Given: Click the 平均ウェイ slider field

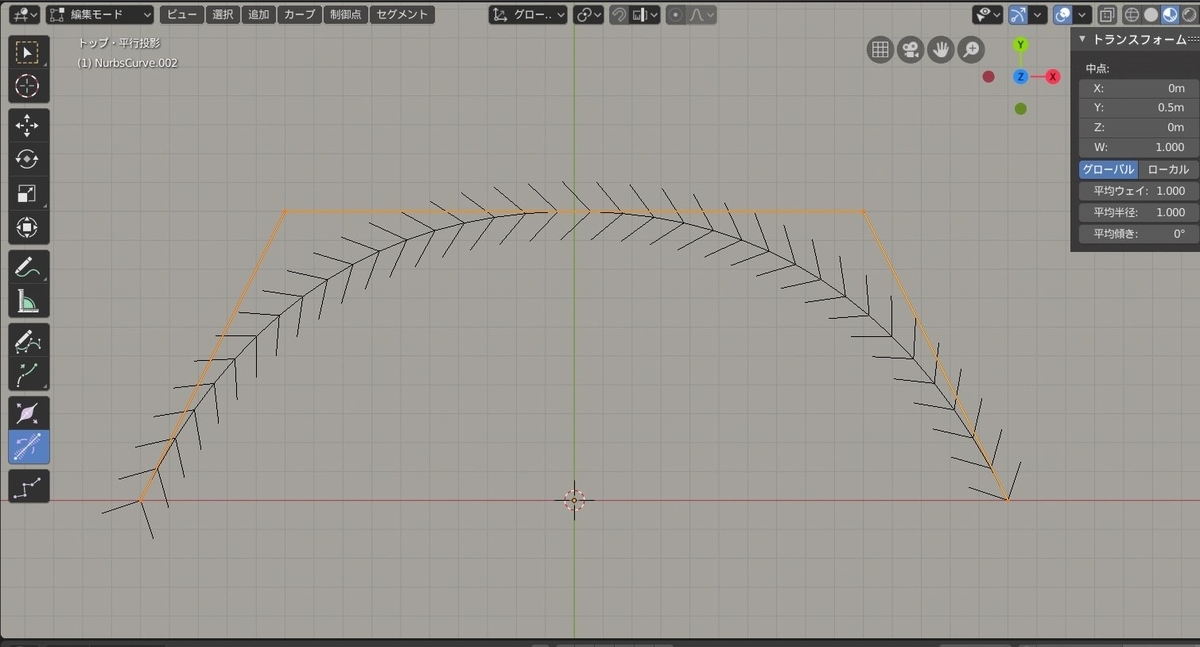Looking at the screenshot, I should coord(1137,190).
